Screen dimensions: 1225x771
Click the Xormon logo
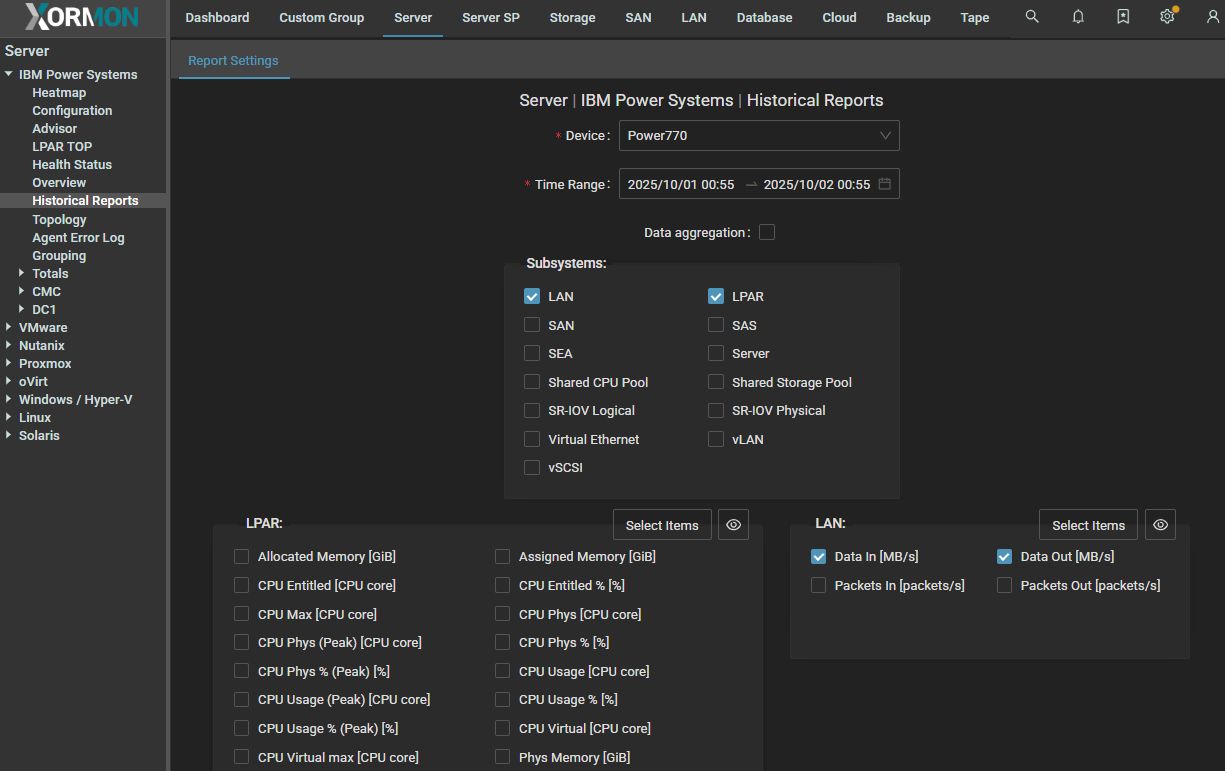click(83, 17)
